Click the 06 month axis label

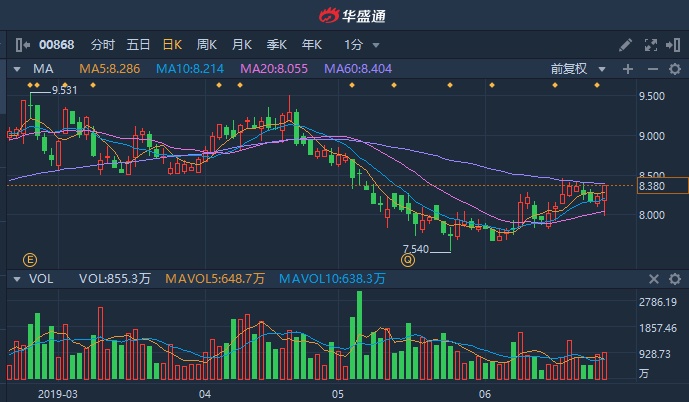pos(485,394)
